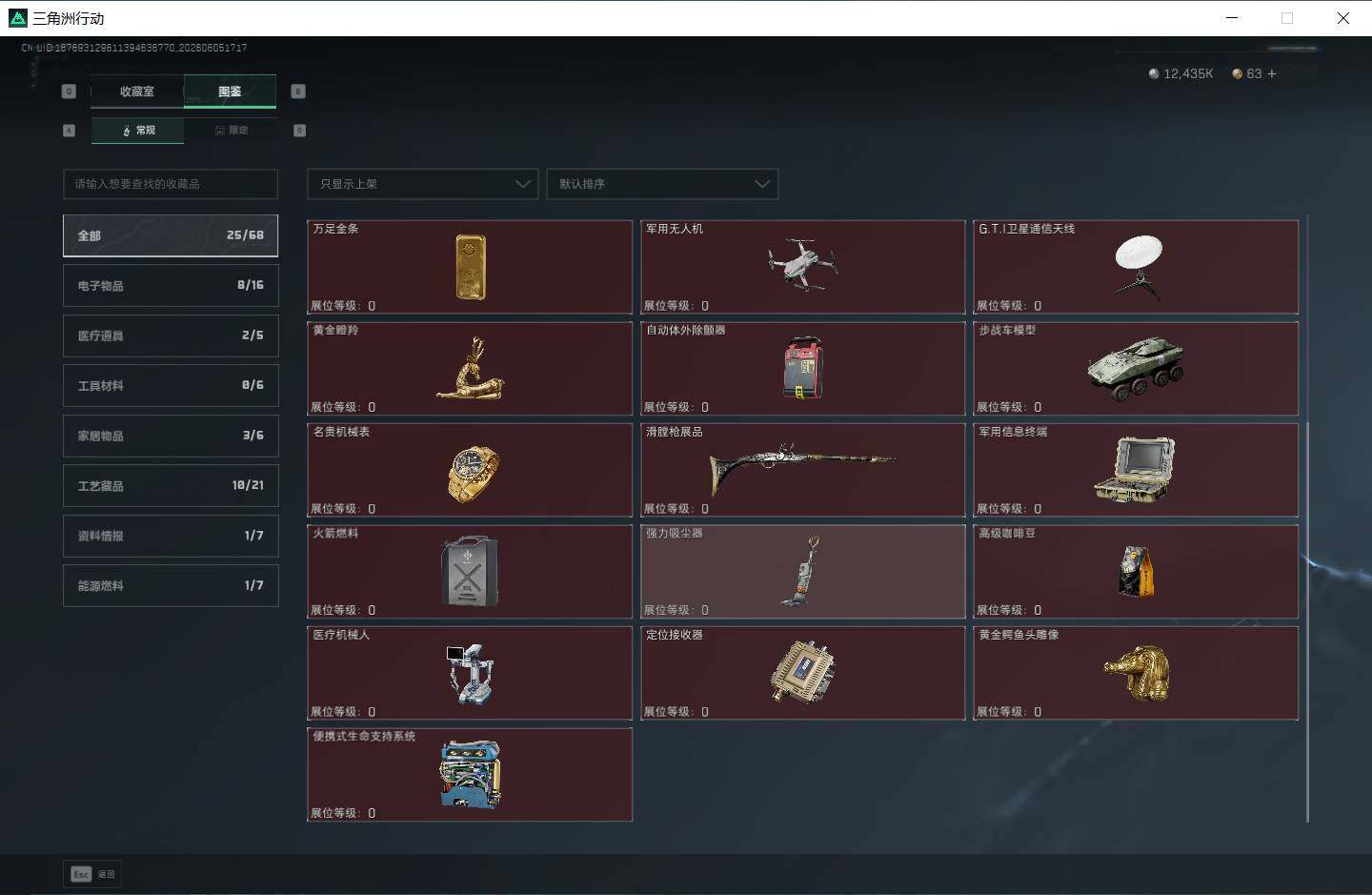Select the rocket fuel canister image
The image size is (1372, 895).
pyautogui.click(x=470, y=571)
